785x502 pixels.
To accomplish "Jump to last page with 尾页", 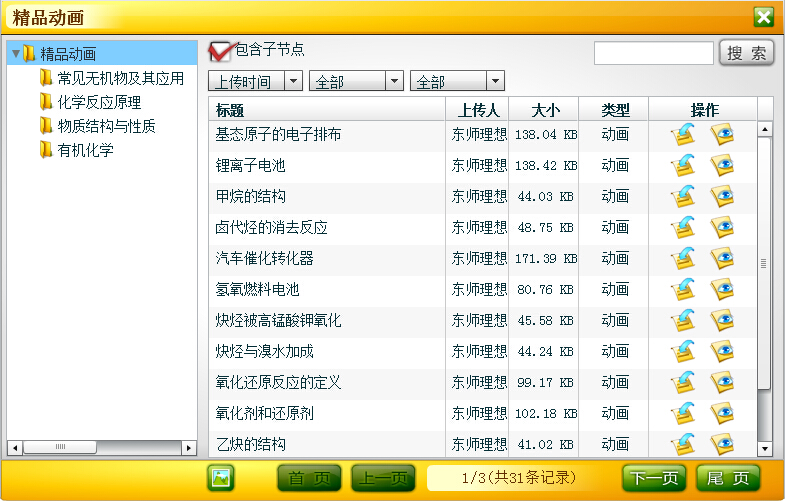I will click(x=728, y=478).
